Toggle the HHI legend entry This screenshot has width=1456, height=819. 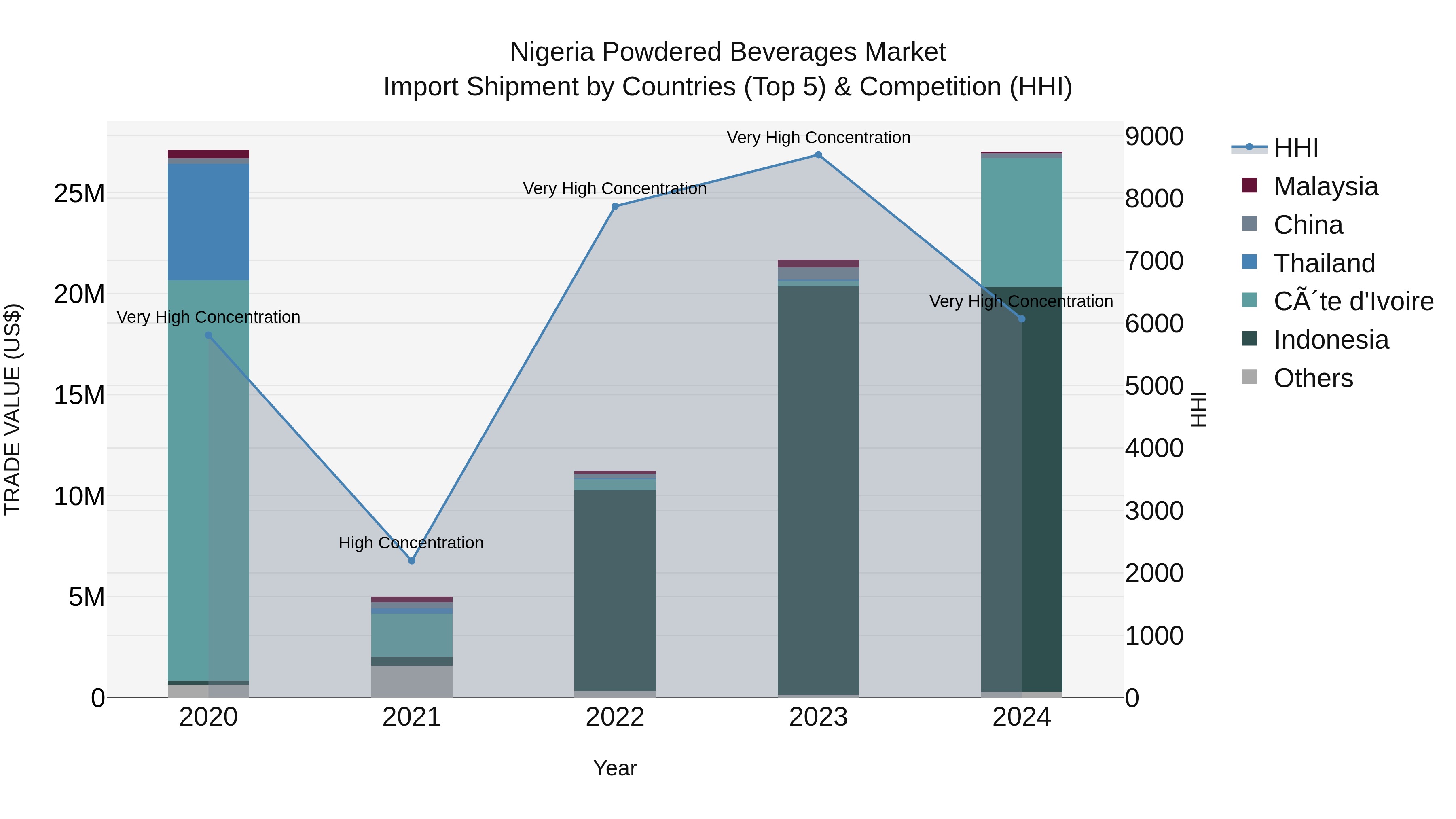1275,148
